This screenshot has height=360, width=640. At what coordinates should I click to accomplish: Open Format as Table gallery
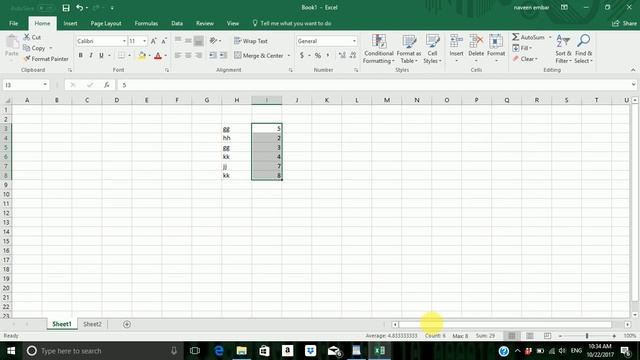pyautogui.click(x=409, y=49)
